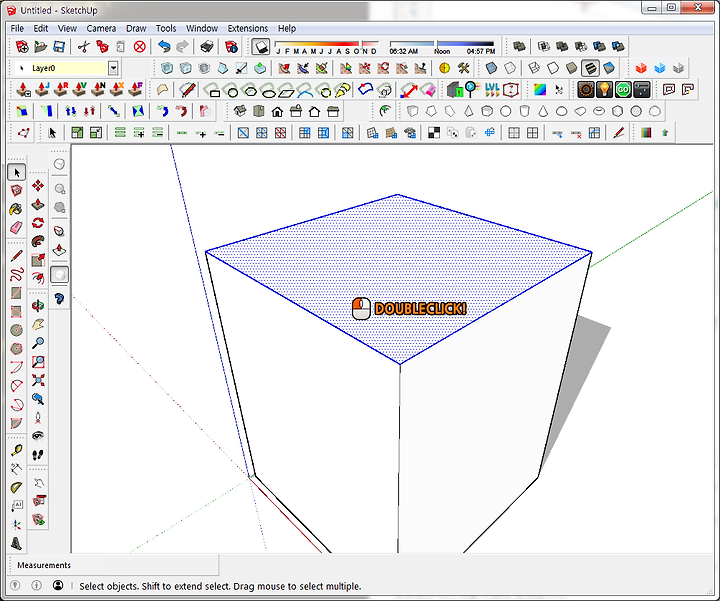Click the credits info status icon
The image size is (720, 601).
tap(36, 585)
